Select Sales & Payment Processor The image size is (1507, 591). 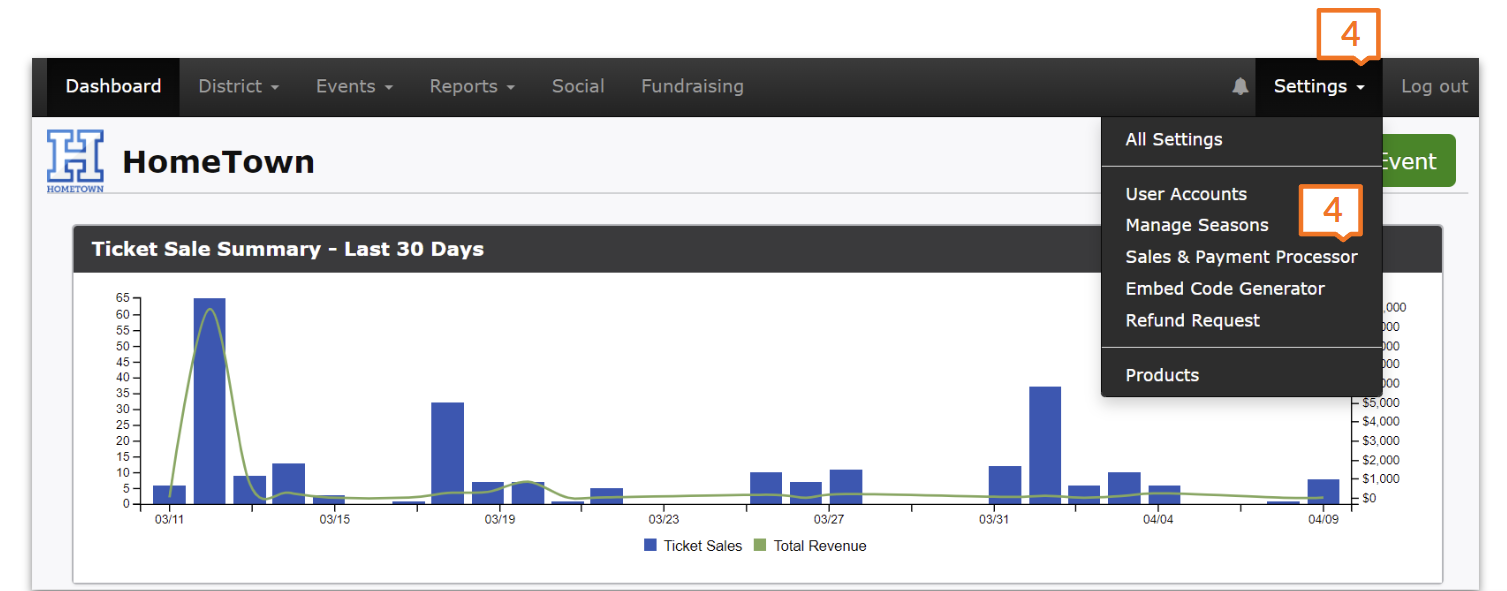point(1241,258)
